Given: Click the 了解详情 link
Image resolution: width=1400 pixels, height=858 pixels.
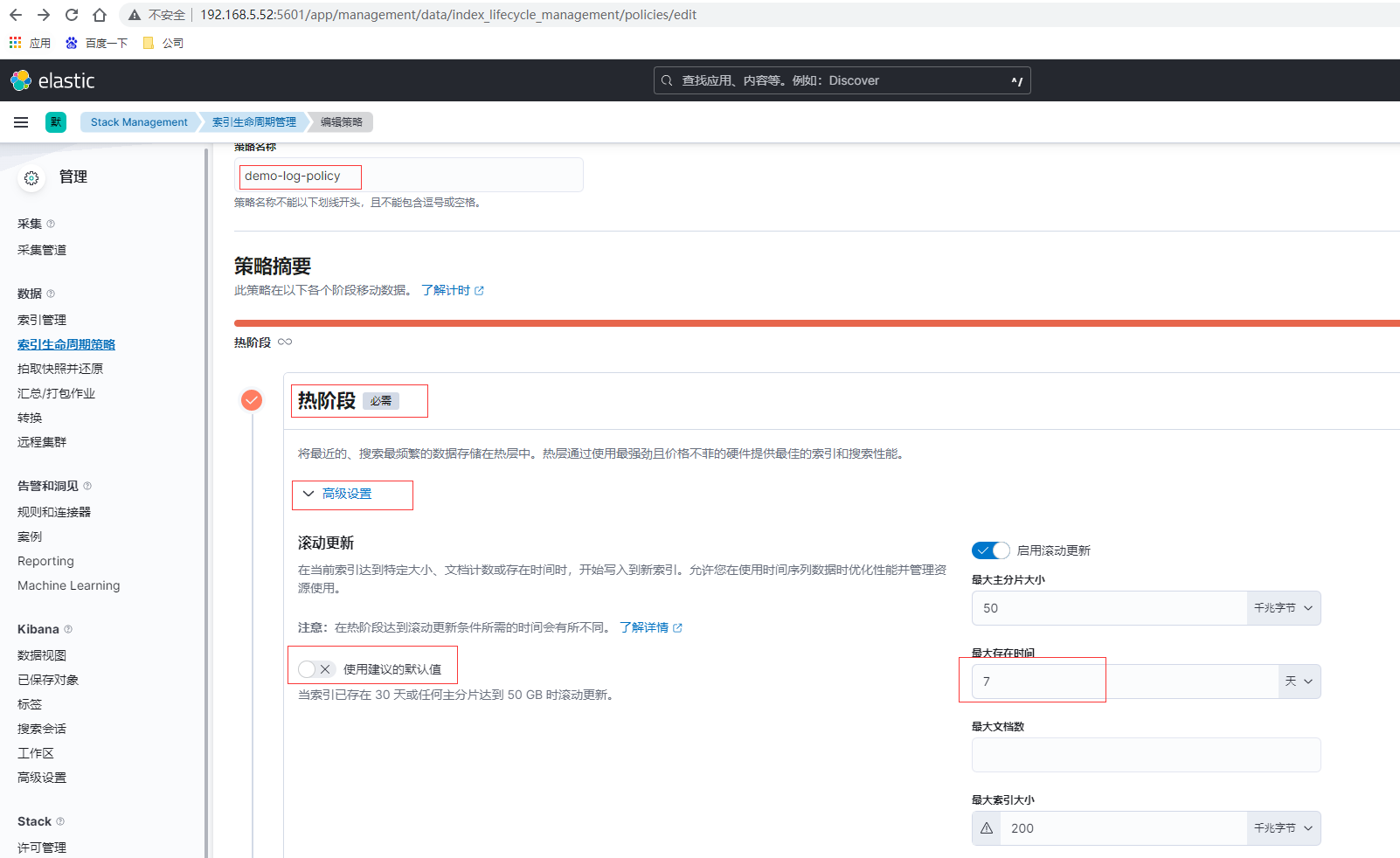Looking at the screenshot, I should tap(651, 627).
